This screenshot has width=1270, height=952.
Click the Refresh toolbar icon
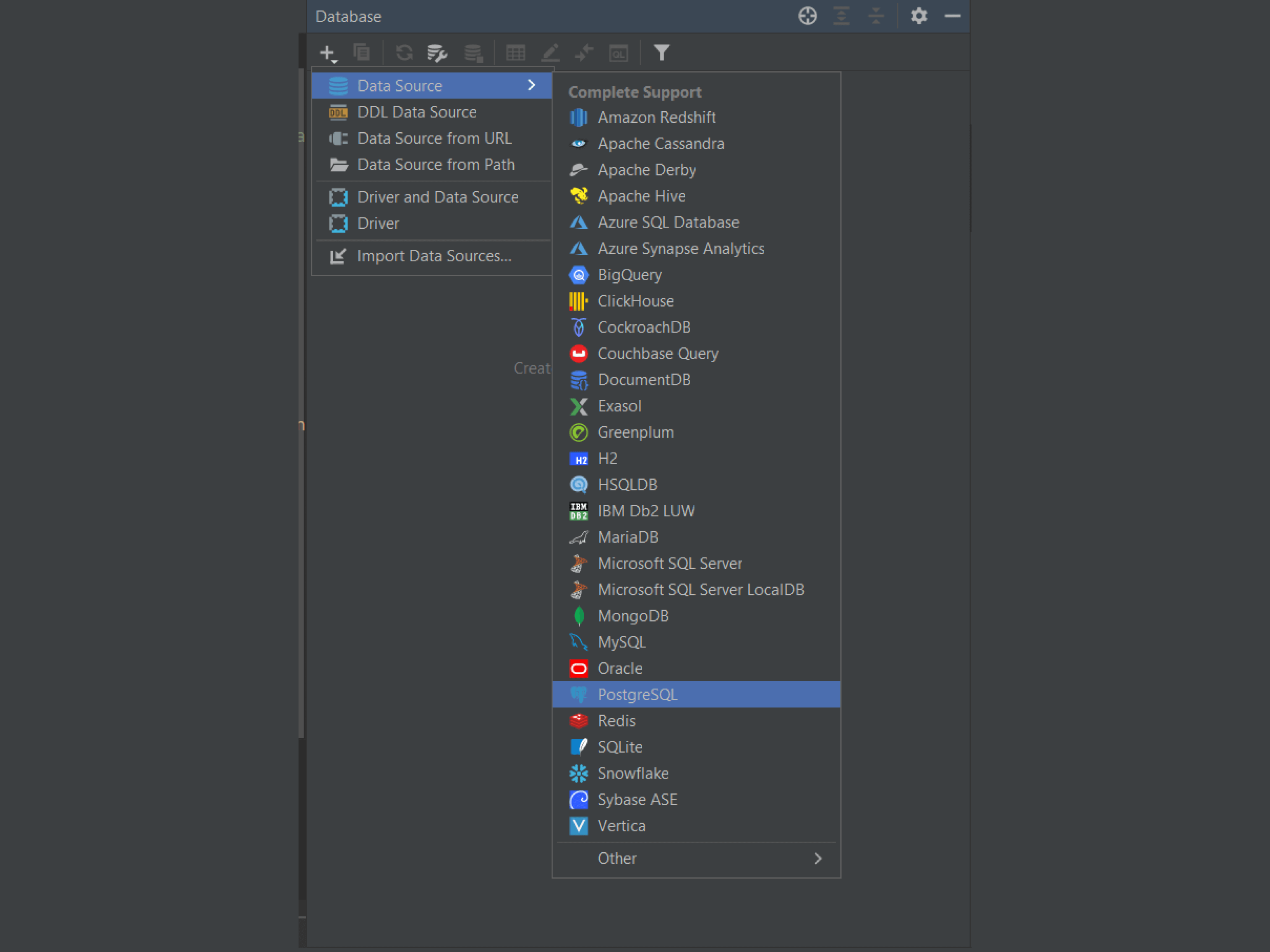coord(404,53)
